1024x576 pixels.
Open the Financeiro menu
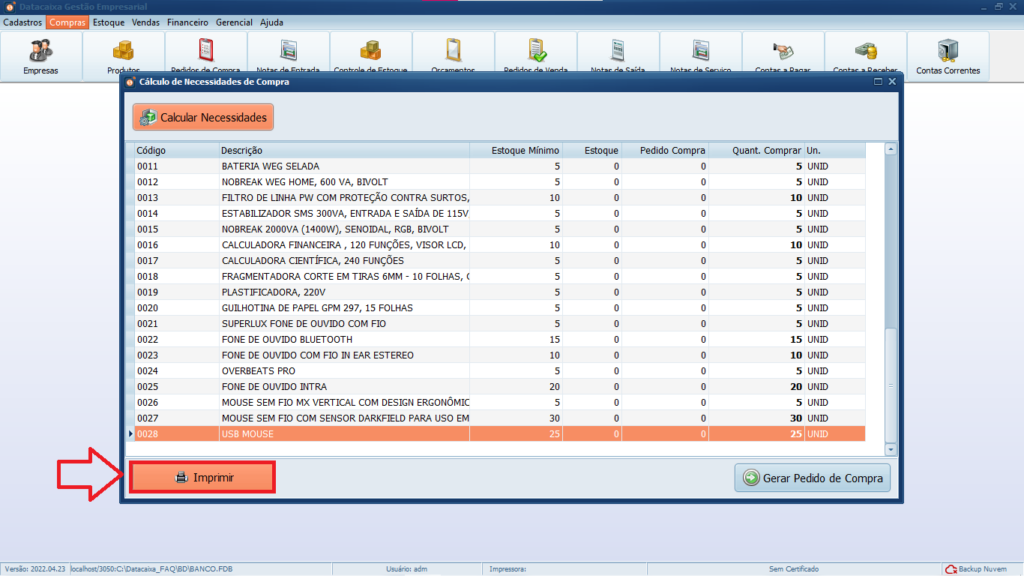187,22
